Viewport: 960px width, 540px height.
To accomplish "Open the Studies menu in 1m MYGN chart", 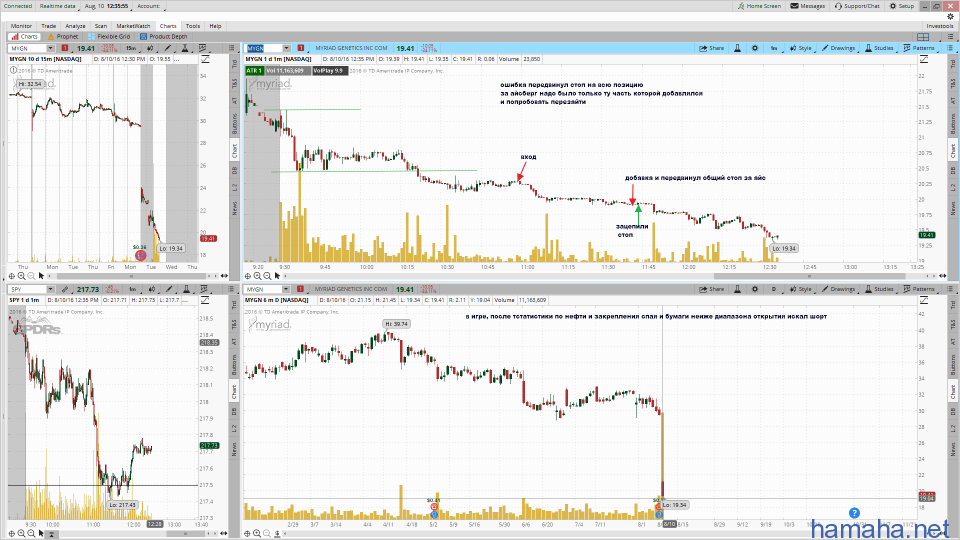I will click(879, 48).
